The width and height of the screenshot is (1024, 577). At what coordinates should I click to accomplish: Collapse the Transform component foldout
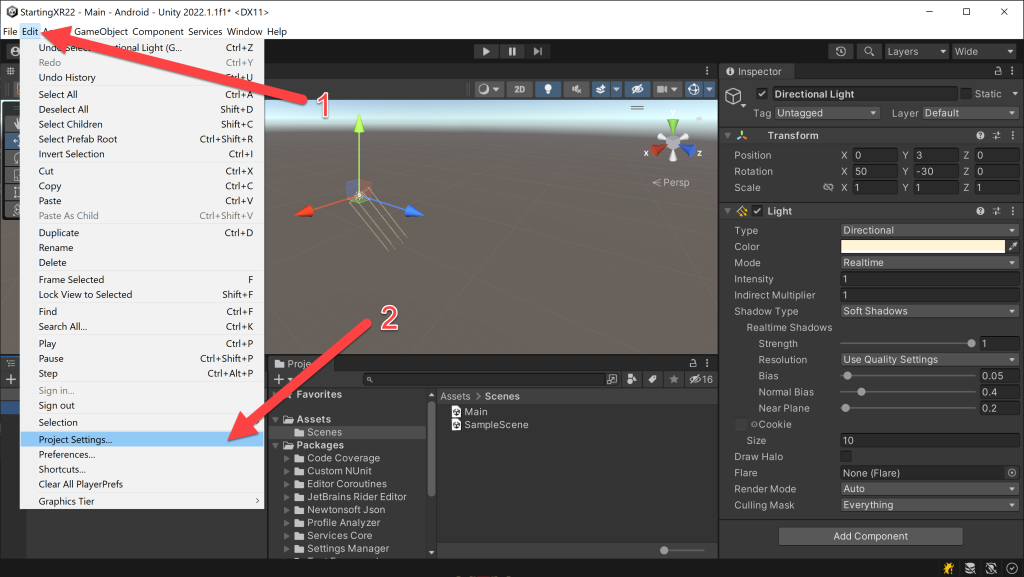[728, 136]
